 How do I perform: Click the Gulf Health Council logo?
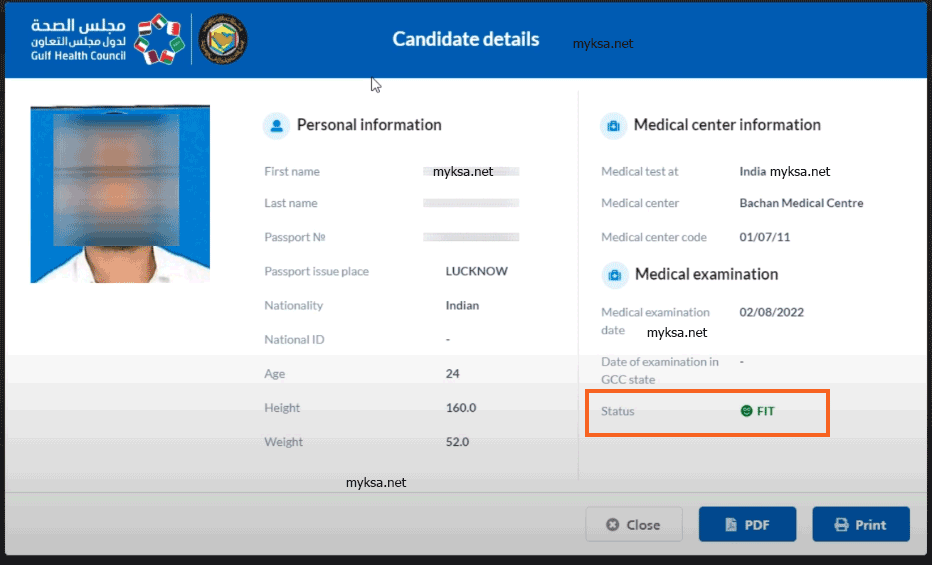tap(108, 39)
